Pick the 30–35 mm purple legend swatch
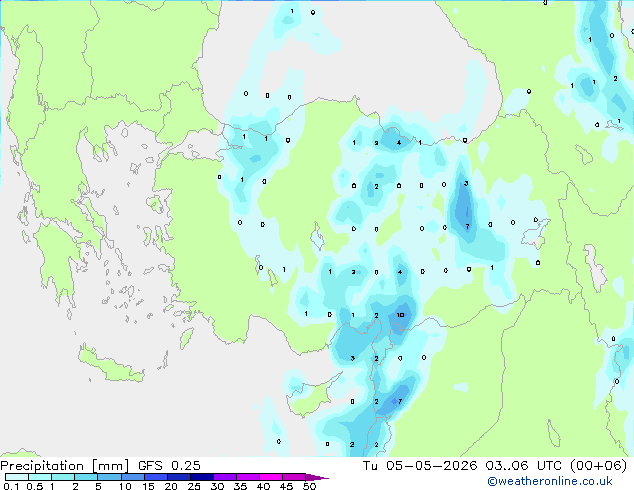 pos(225,477)
